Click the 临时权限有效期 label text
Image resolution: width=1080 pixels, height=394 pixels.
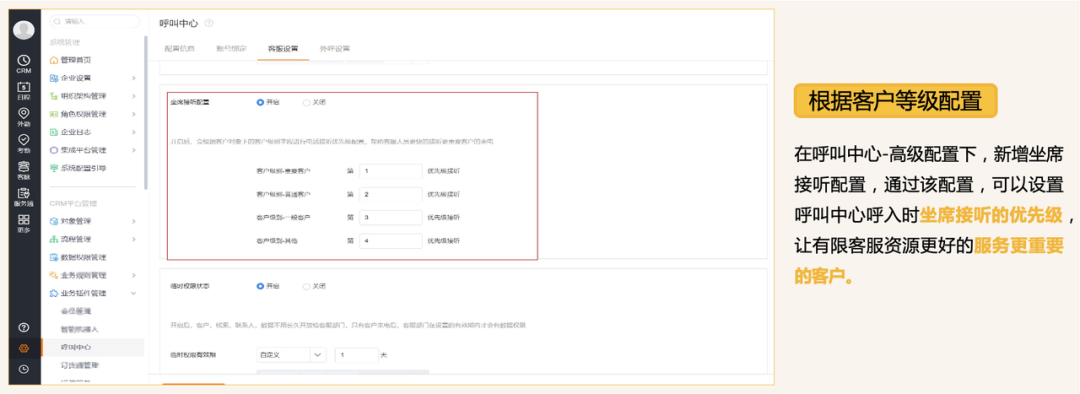(x=194, y=355)
